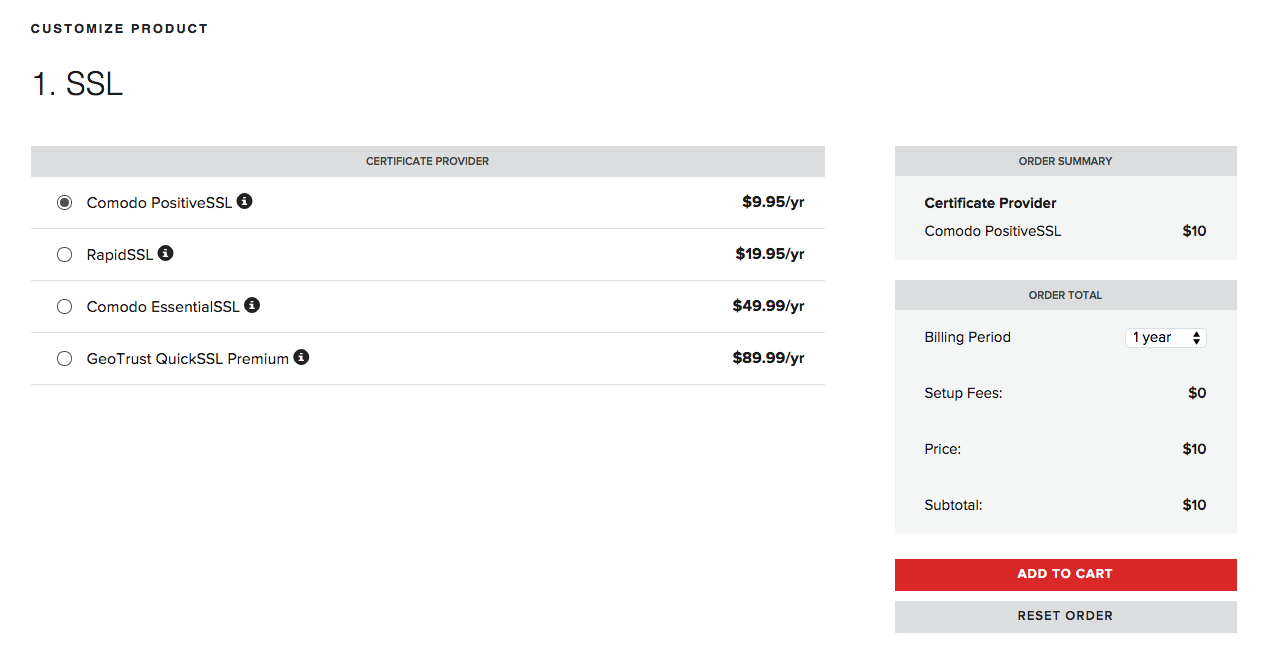This screenshot has width=1277, height=647.
Task: Click the Comodo PositiveSSL row label
Action: [x=159, y=203]
